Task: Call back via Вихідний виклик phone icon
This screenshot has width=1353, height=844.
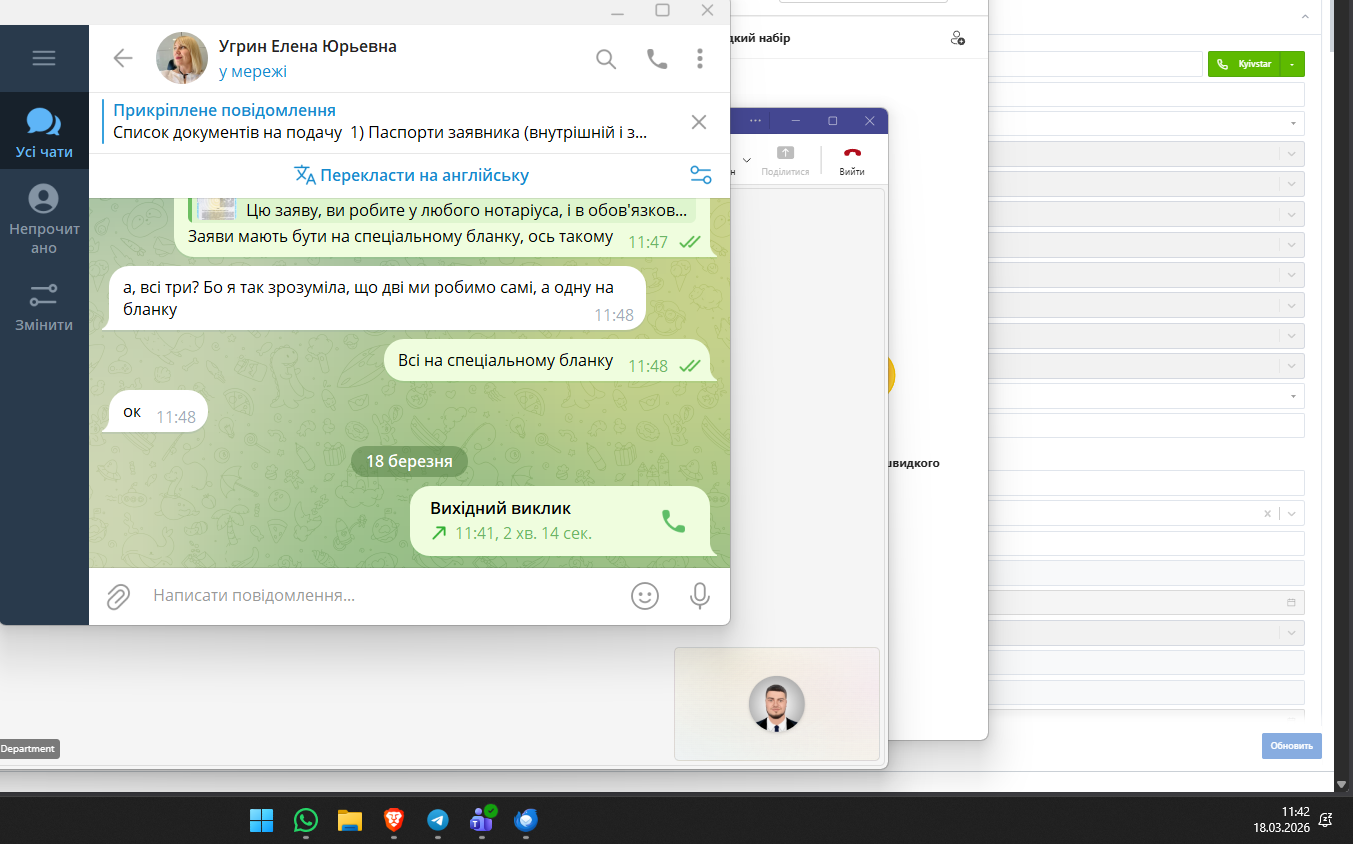Action: coord(674,521)
